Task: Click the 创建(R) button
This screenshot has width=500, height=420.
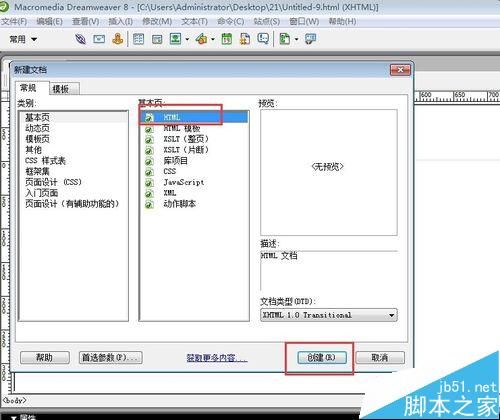Action: click(x=322, y=358)
